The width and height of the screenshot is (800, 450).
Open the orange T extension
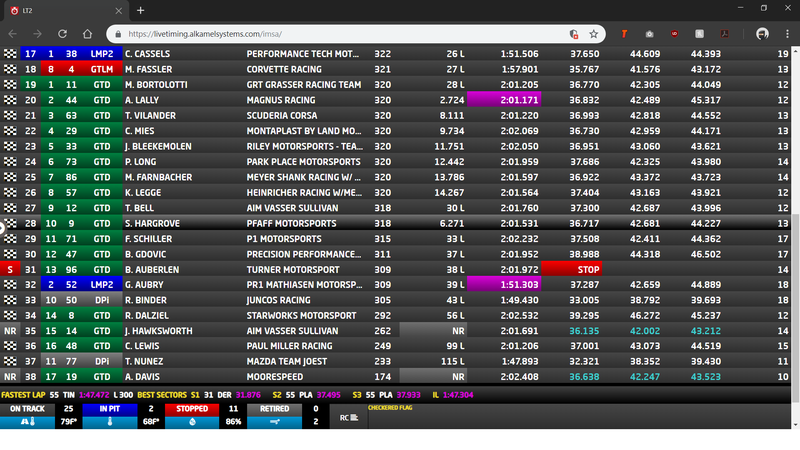624,34
